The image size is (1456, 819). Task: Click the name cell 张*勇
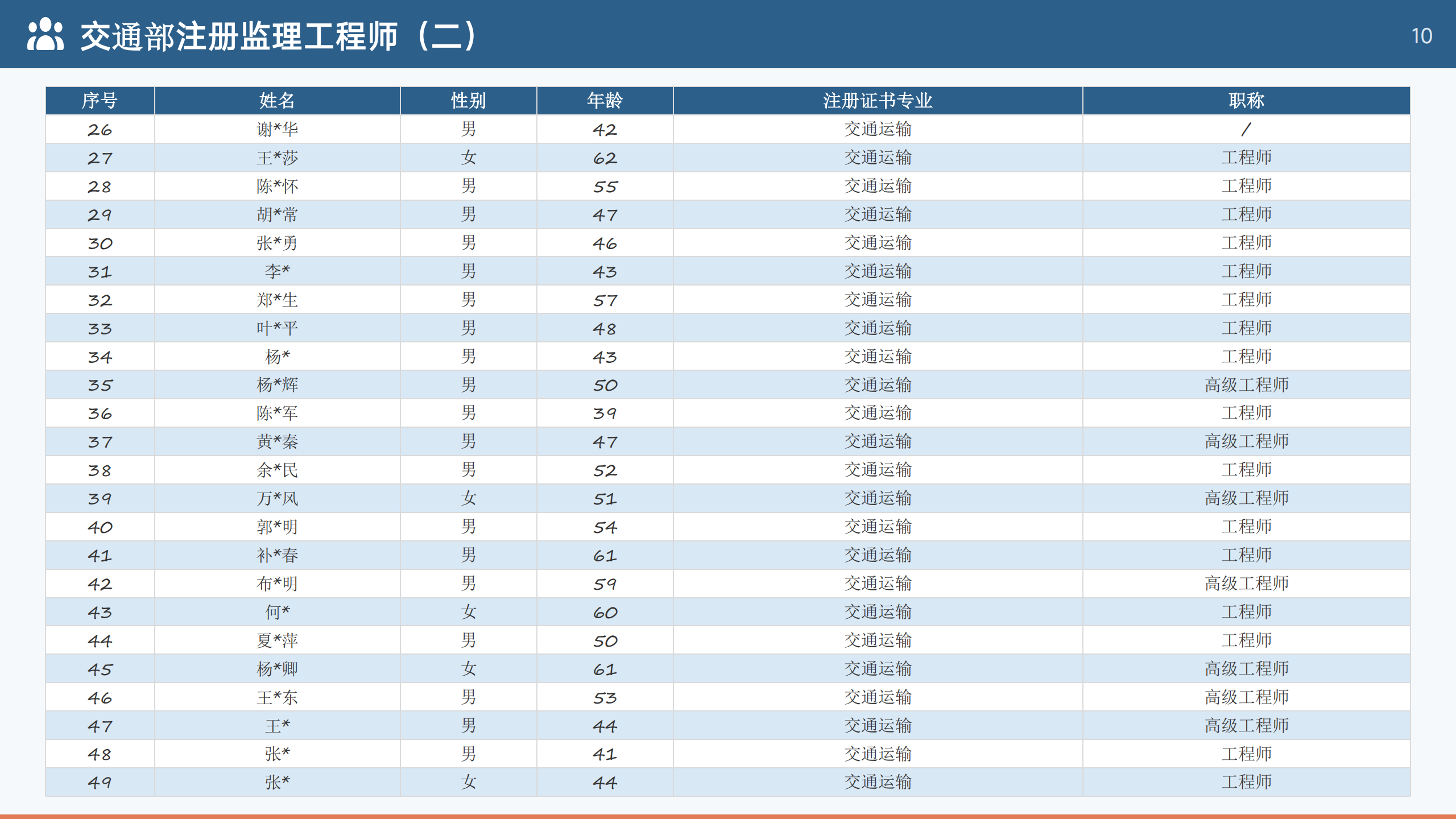click(x=278, y=243)
